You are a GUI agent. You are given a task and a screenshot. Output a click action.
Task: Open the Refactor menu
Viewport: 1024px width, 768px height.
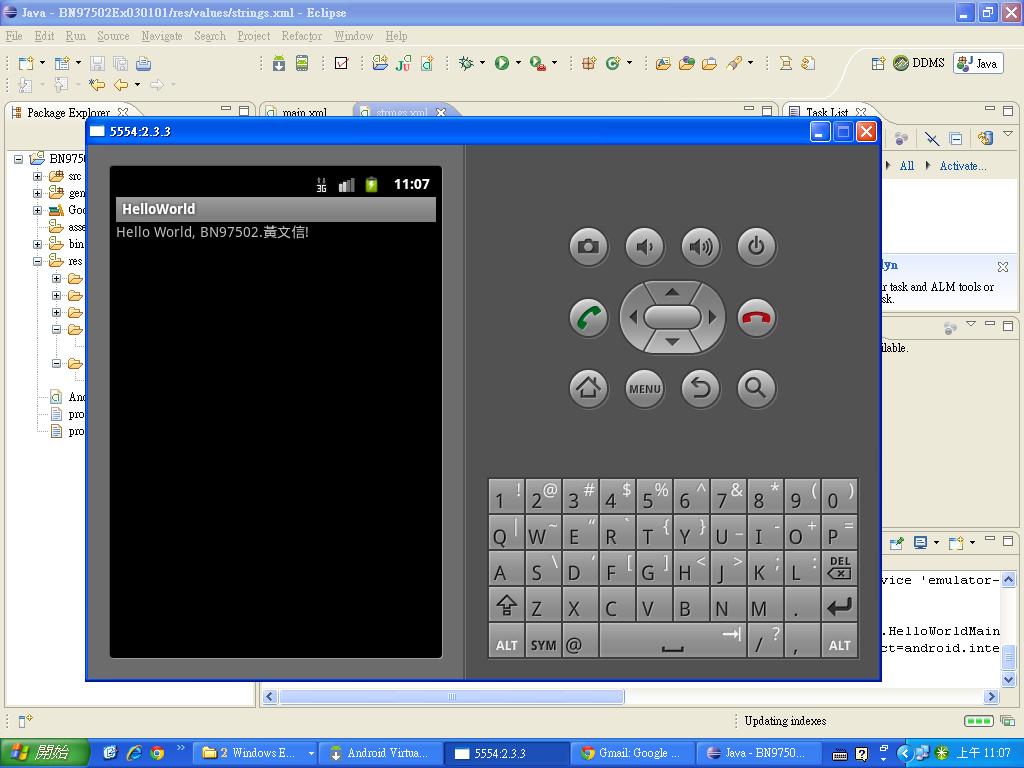[301, 36]
